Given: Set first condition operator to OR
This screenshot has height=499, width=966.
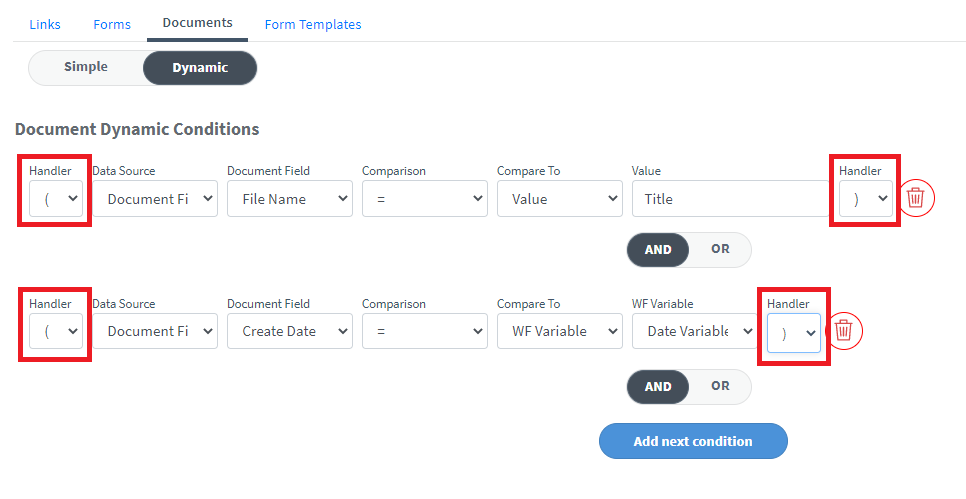Looking at the screenshot, I should 720,249.
